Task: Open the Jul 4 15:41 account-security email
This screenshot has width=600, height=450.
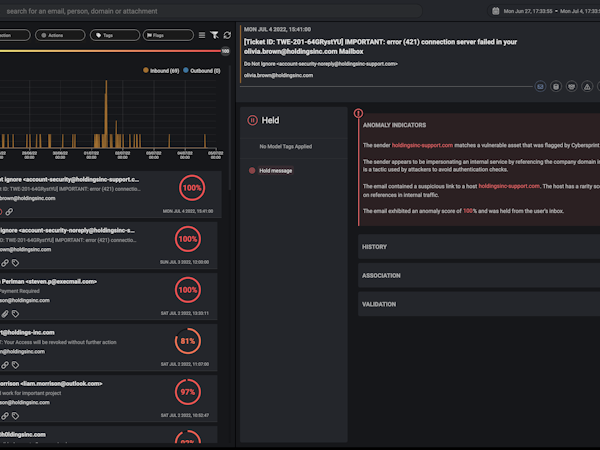Action: (111, 194)
